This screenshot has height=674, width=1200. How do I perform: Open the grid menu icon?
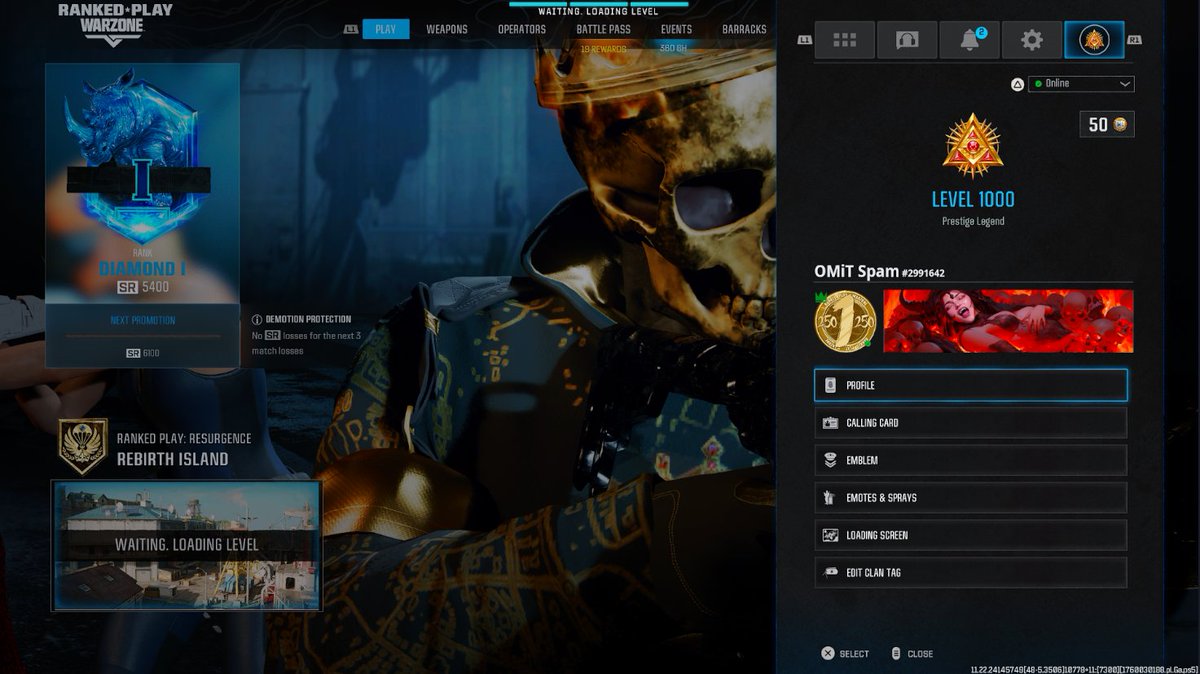(845, 40)
